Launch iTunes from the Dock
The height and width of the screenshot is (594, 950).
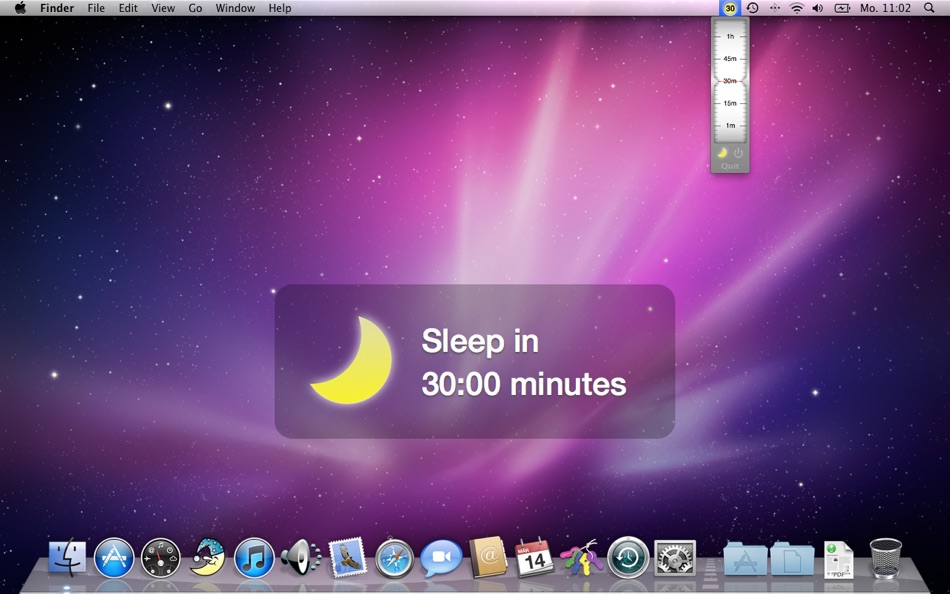click(254, 558)
